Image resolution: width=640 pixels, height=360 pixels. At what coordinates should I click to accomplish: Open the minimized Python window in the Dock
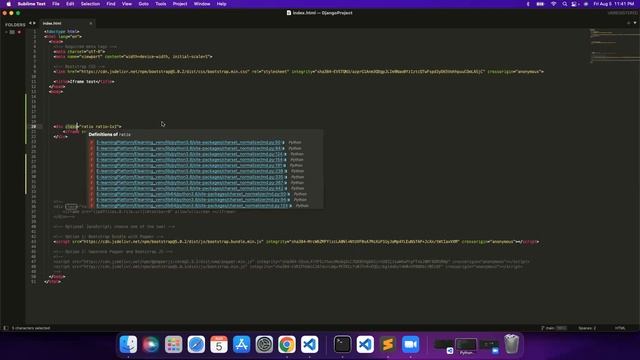coord(466,345)
